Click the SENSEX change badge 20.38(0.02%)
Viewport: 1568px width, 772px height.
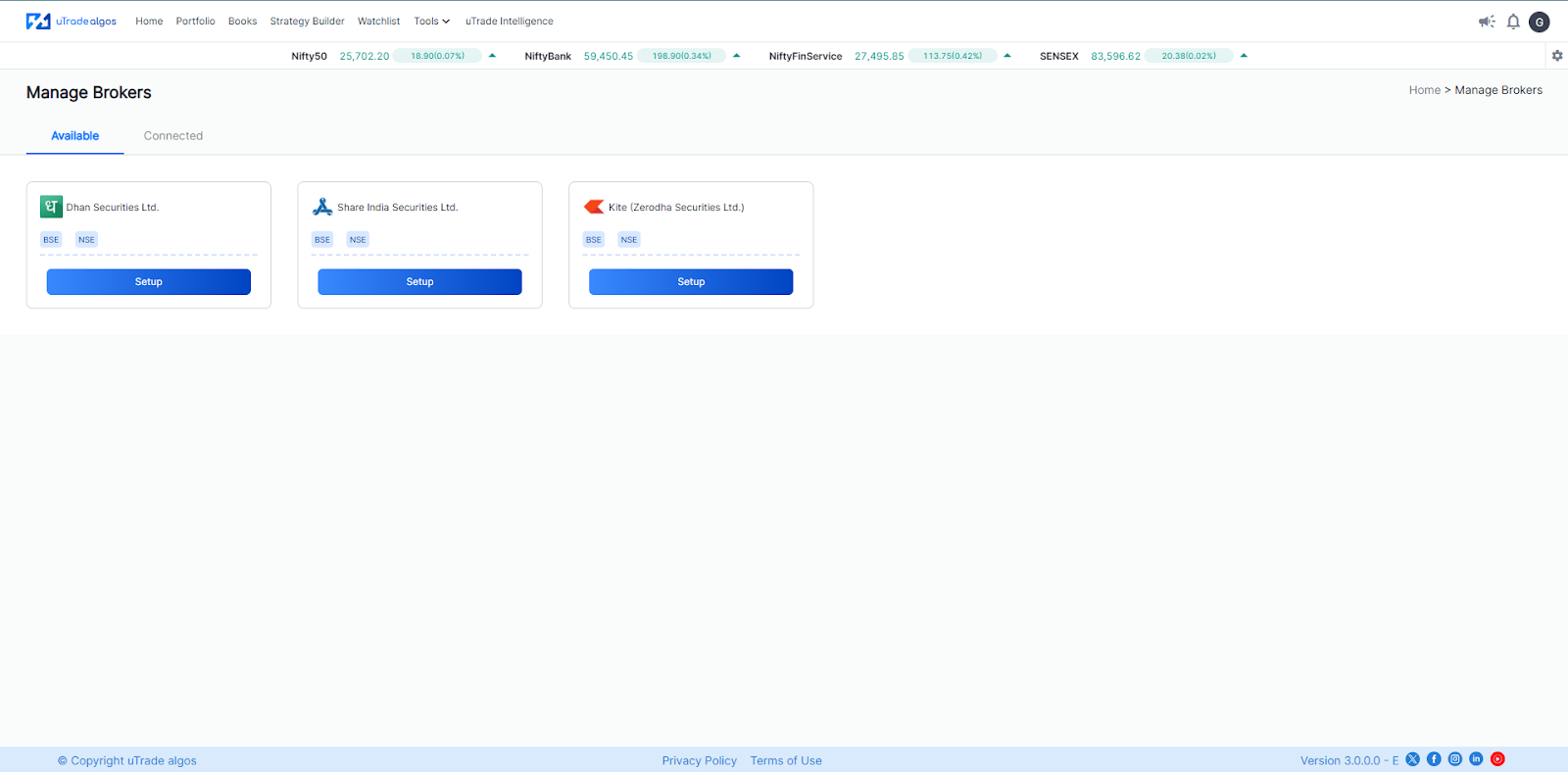click(1189, 56)
